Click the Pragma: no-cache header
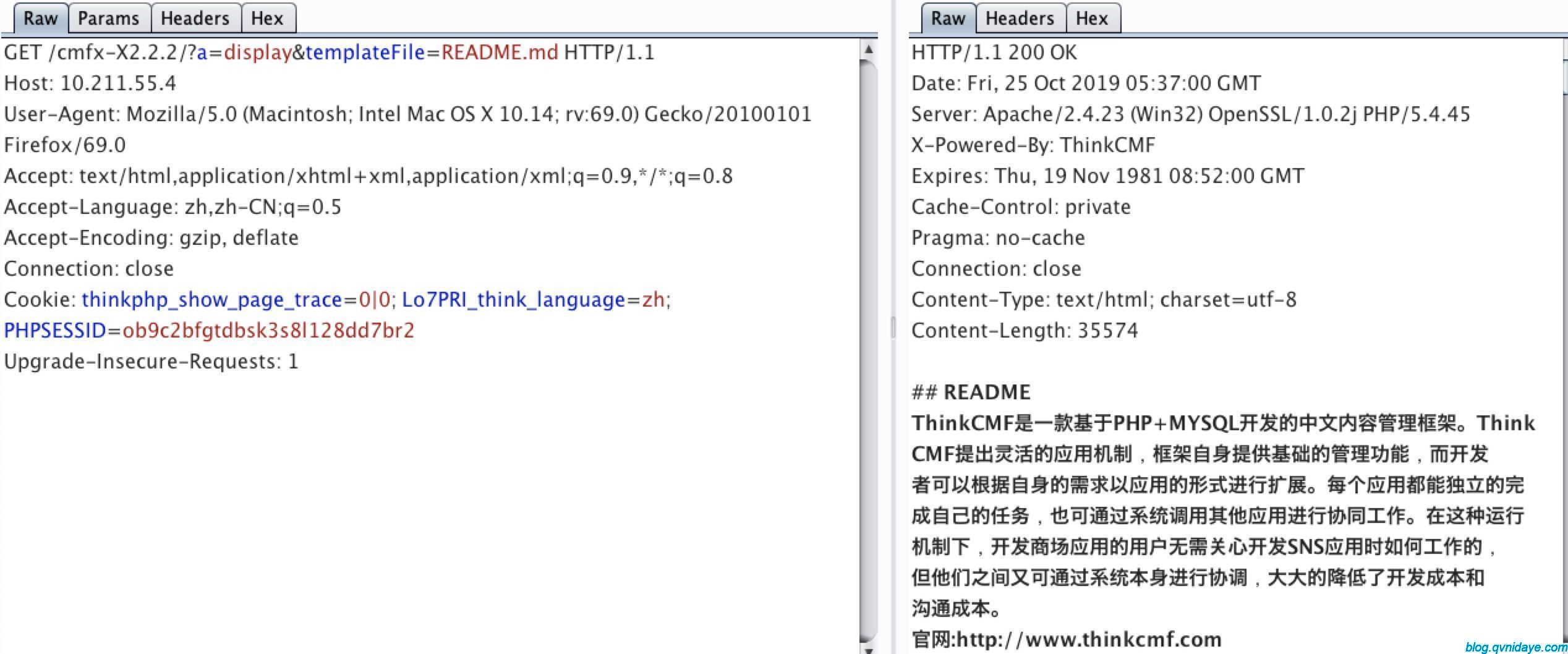 tap(998, 238)
